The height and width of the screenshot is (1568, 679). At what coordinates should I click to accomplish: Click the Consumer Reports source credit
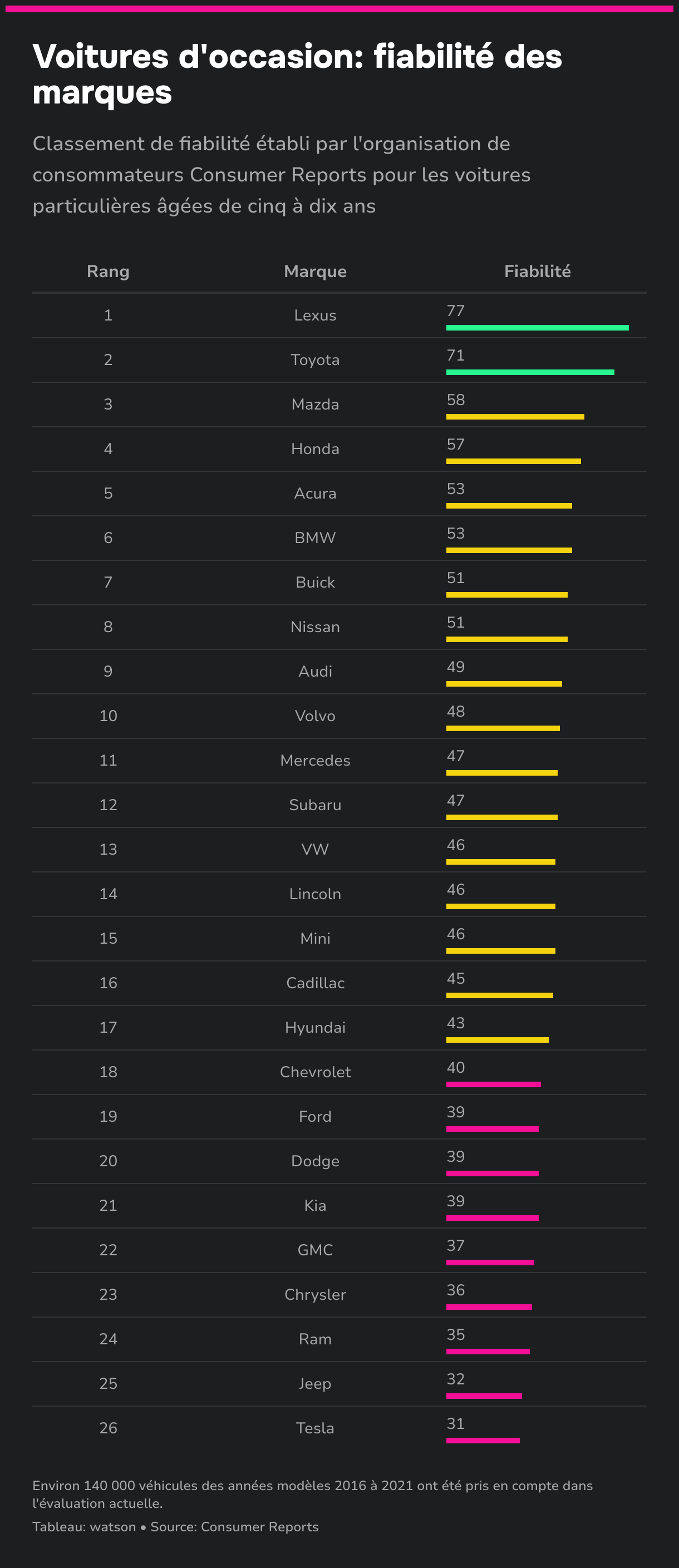pos(259,1527)
